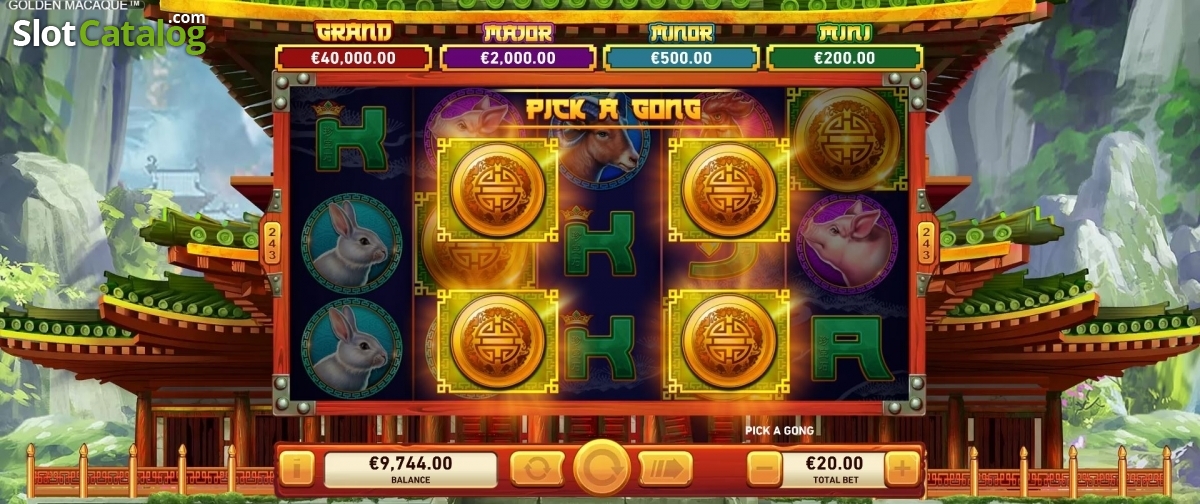Pick the bottom-right golden gong
This screenshot has width=1200, height=504.
point(728,342)
